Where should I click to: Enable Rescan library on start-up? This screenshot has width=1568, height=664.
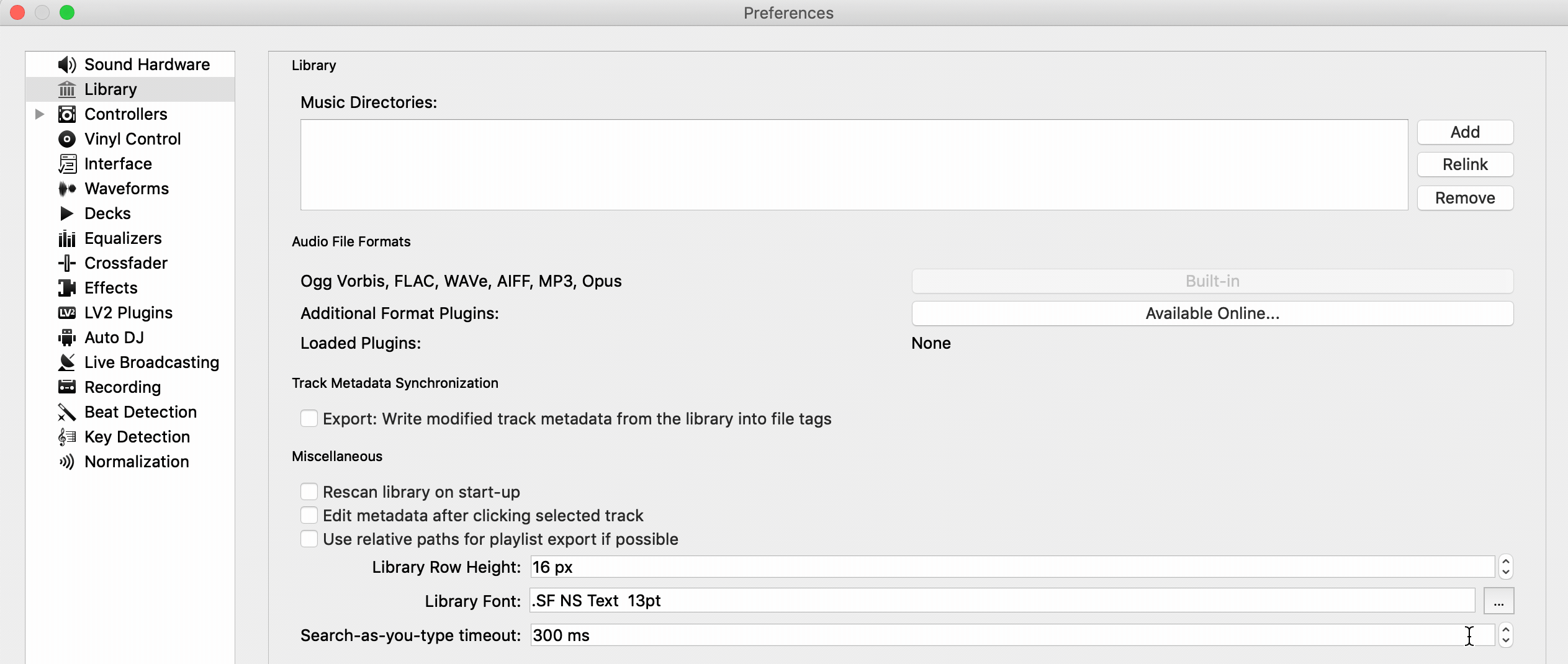309,491
